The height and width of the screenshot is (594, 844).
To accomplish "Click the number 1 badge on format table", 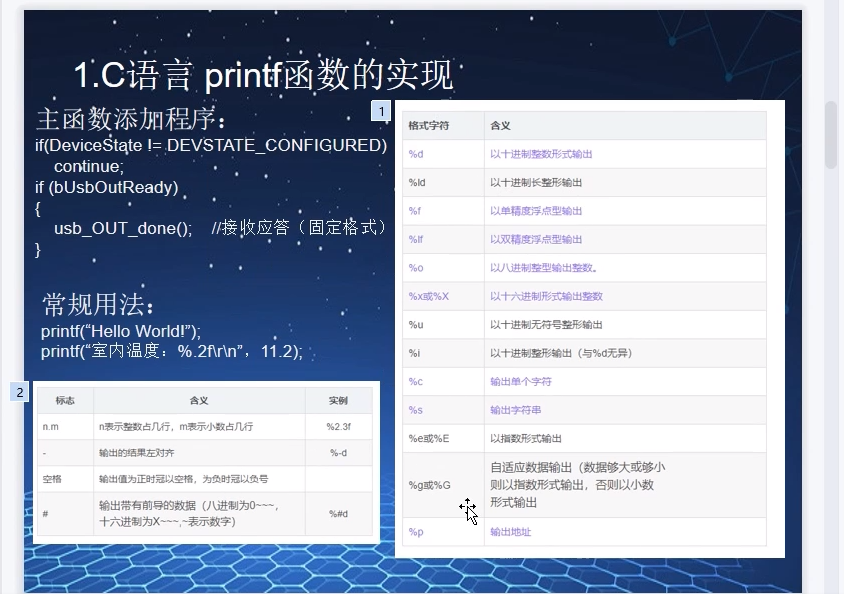I will 380,111.
